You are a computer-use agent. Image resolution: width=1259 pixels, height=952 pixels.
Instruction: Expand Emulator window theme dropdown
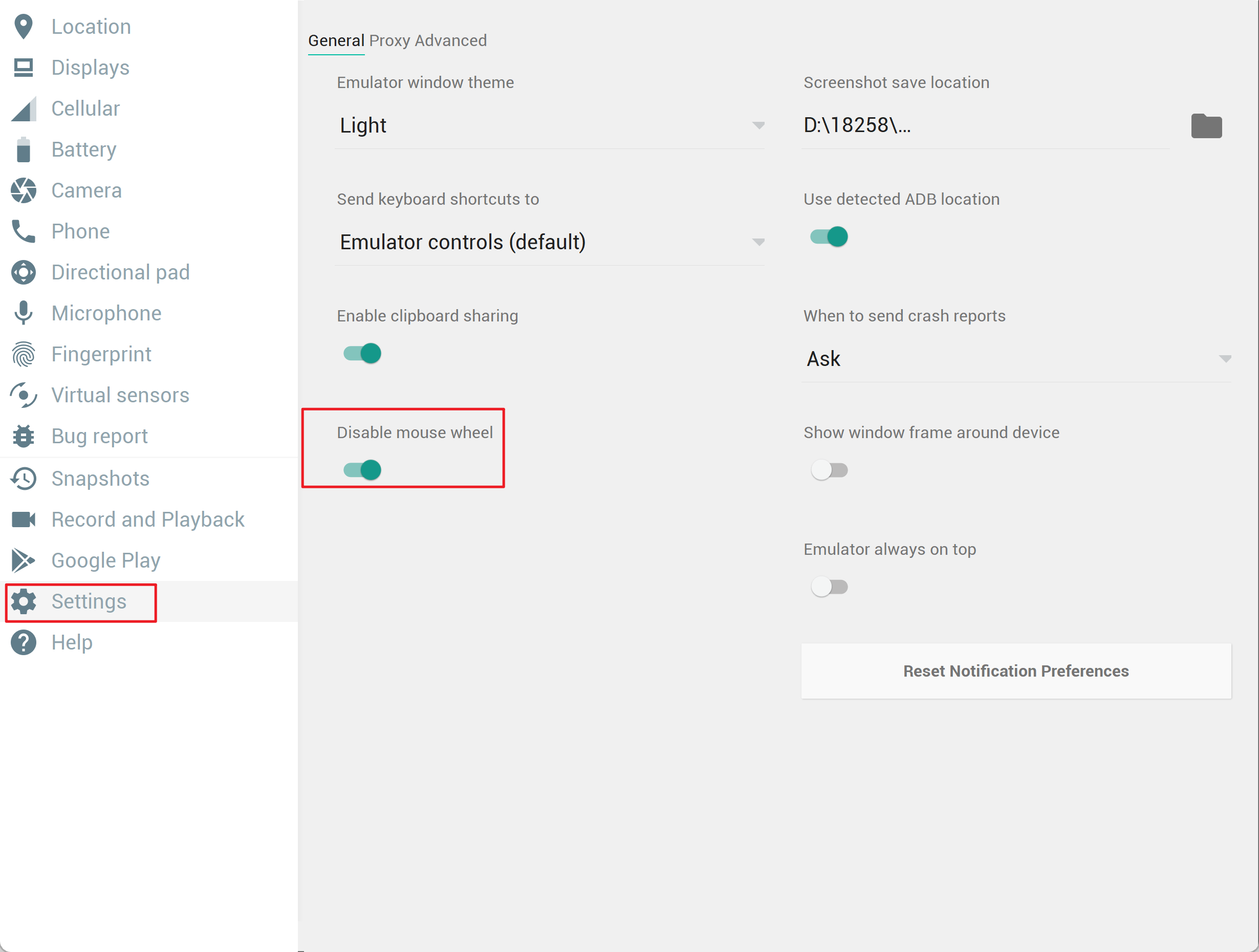pos(549,125)
